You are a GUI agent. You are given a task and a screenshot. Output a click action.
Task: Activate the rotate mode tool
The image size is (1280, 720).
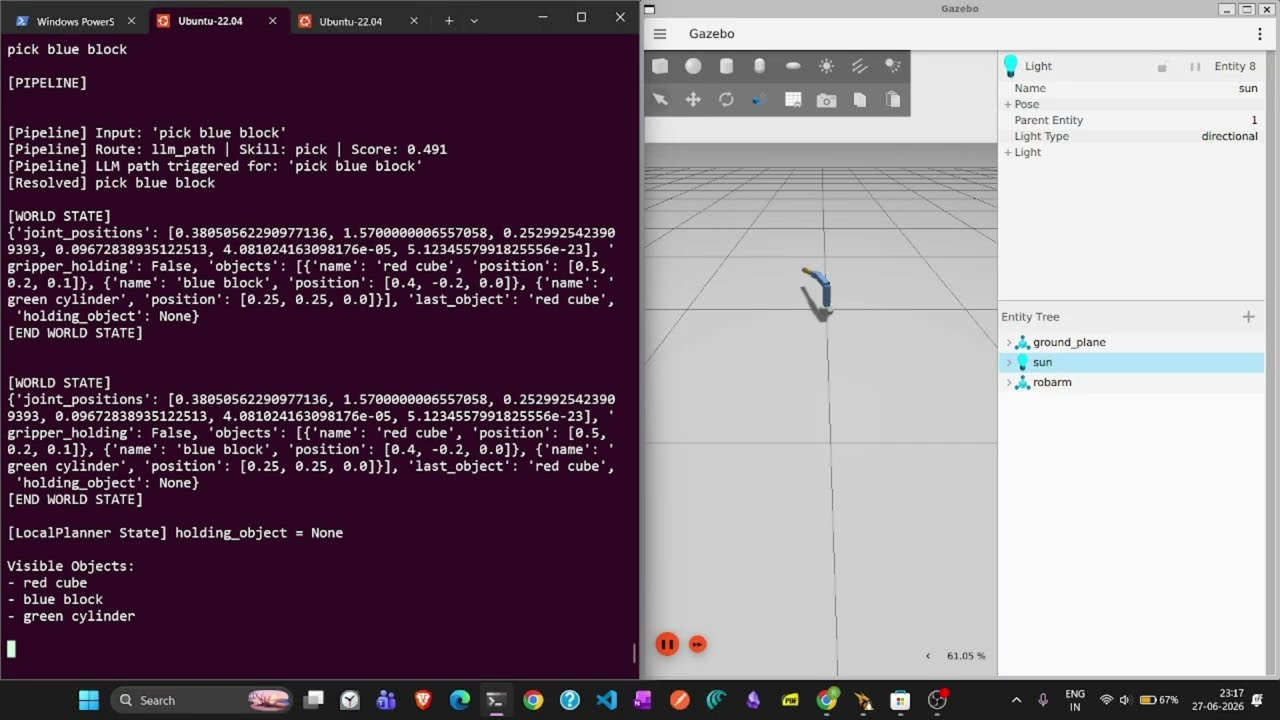tap(726, 100)
